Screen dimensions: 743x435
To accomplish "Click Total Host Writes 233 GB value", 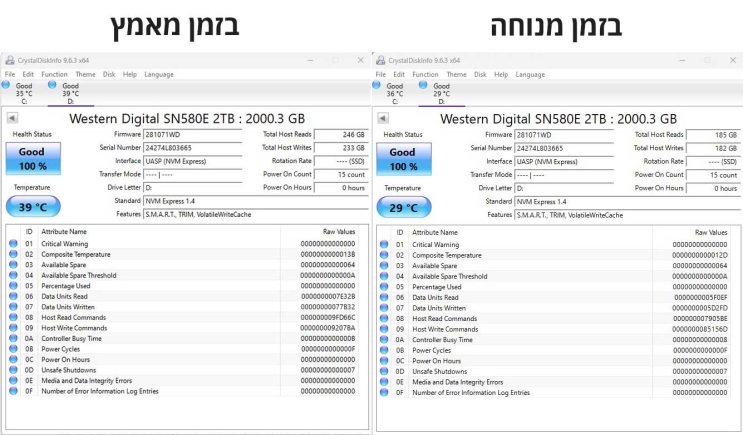I will pos(341,148).
